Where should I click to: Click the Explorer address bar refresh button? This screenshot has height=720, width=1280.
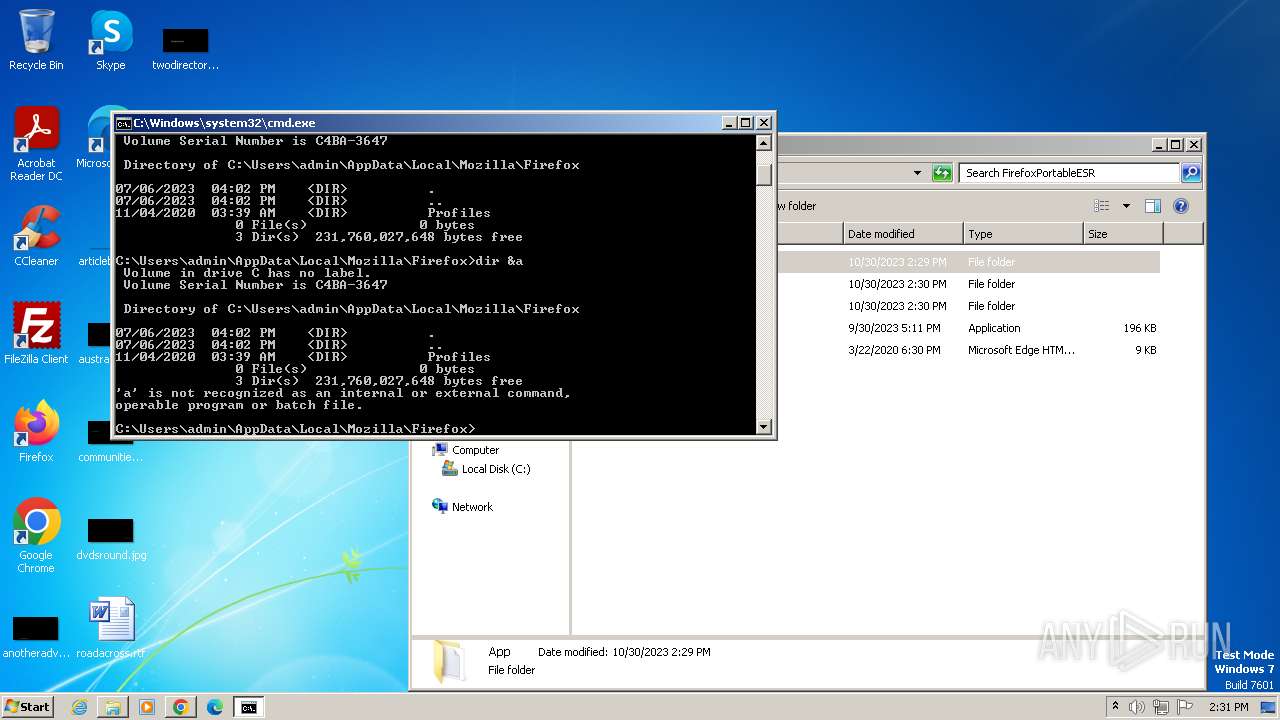tap(941, 173)
